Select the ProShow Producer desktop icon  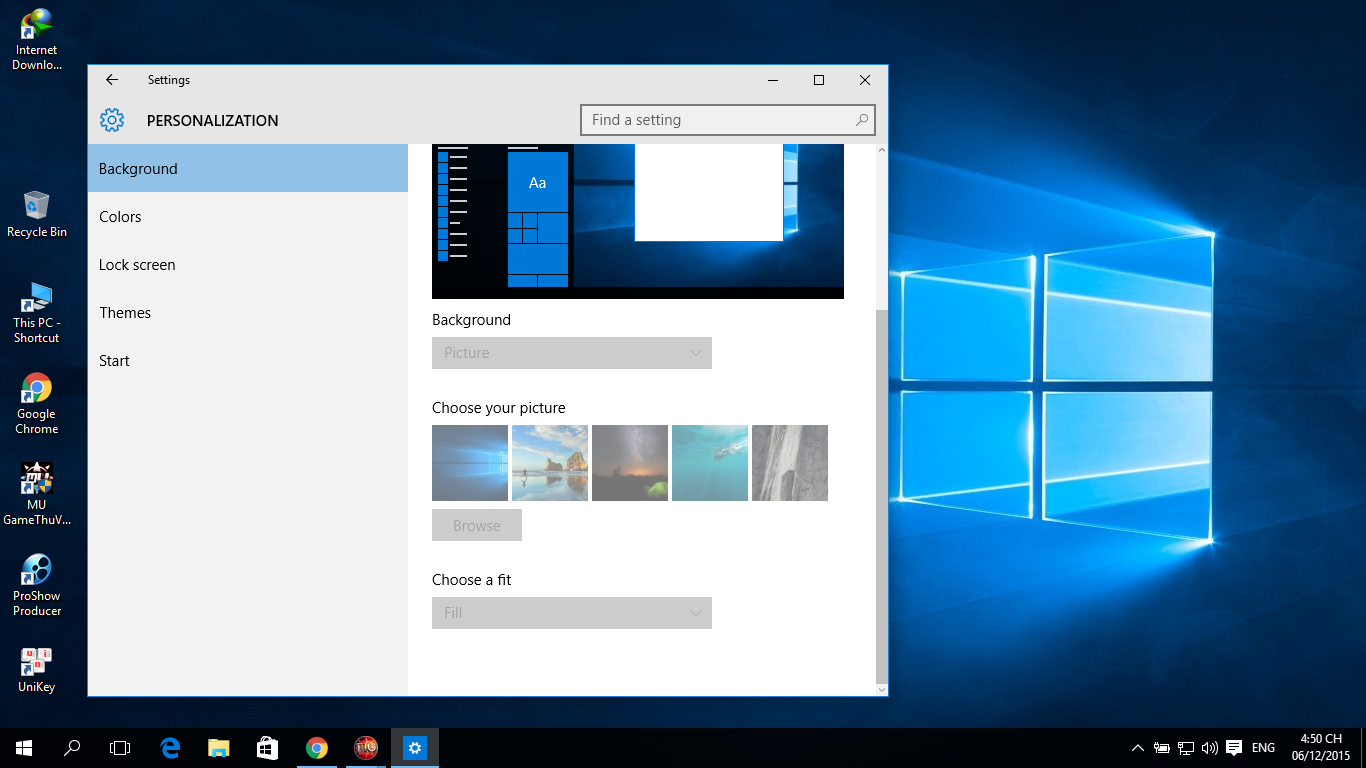tap(37, 586)
